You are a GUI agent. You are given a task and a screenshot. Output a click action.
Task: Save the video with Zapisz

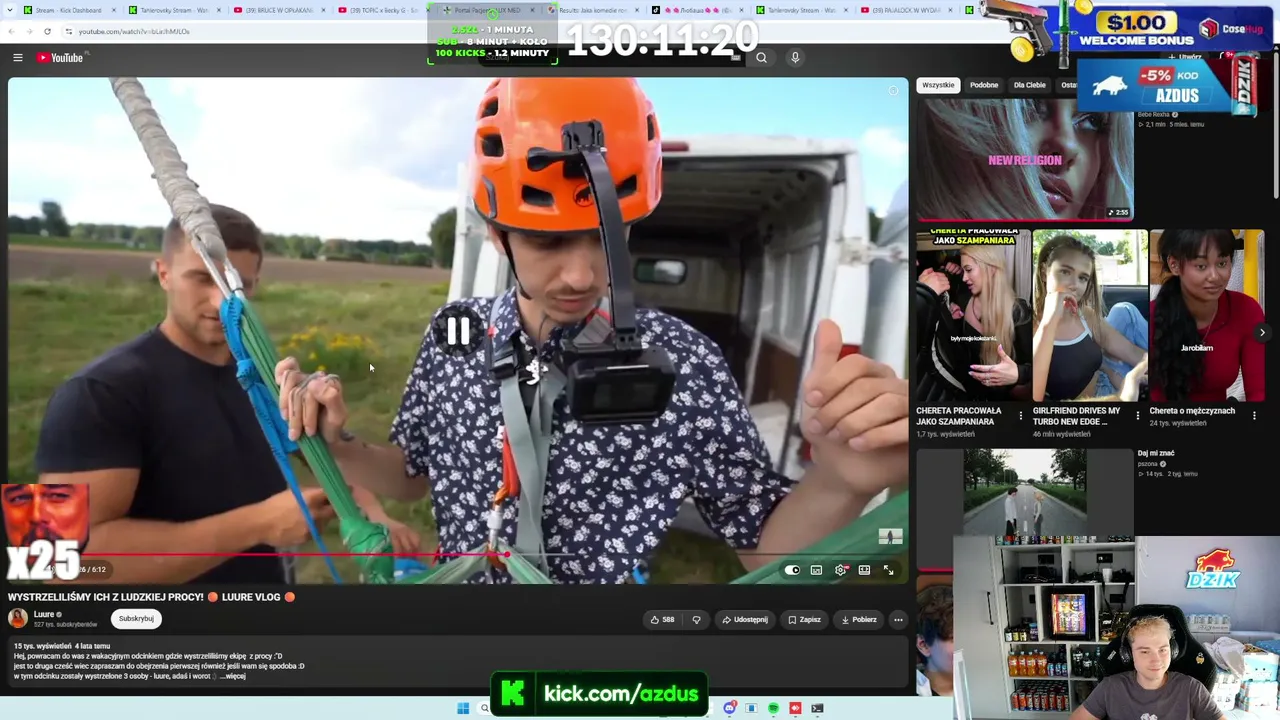coord(804,620)
